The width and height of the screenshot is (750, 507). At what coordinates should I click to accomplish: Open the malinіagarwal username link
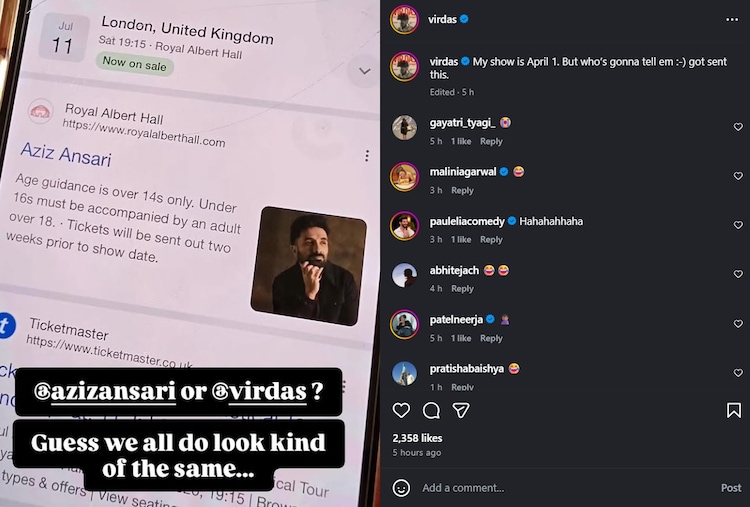point(463,172)
